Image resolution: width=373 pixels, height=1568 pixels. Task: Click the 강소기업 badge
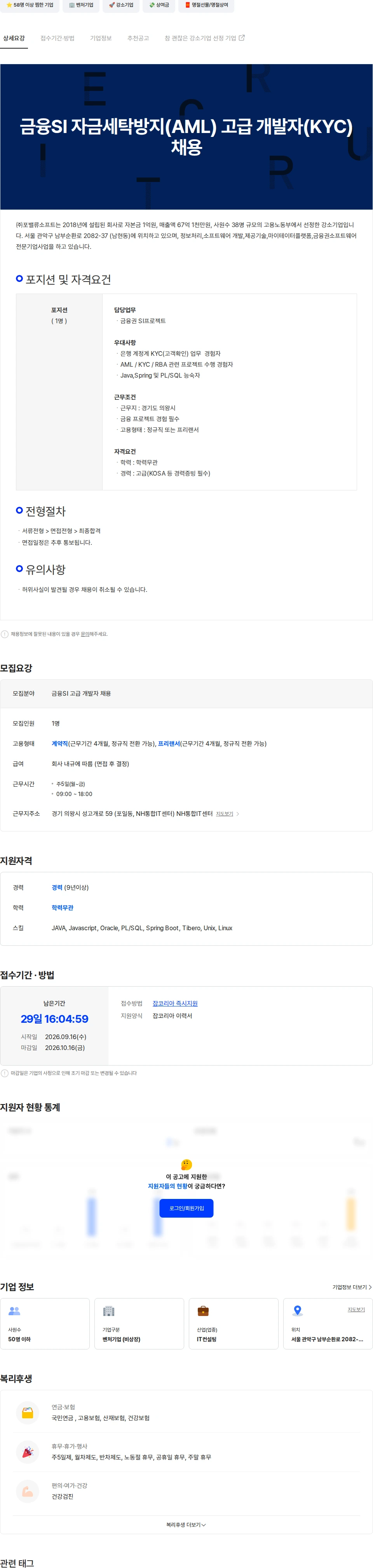(x=120, y=5)
